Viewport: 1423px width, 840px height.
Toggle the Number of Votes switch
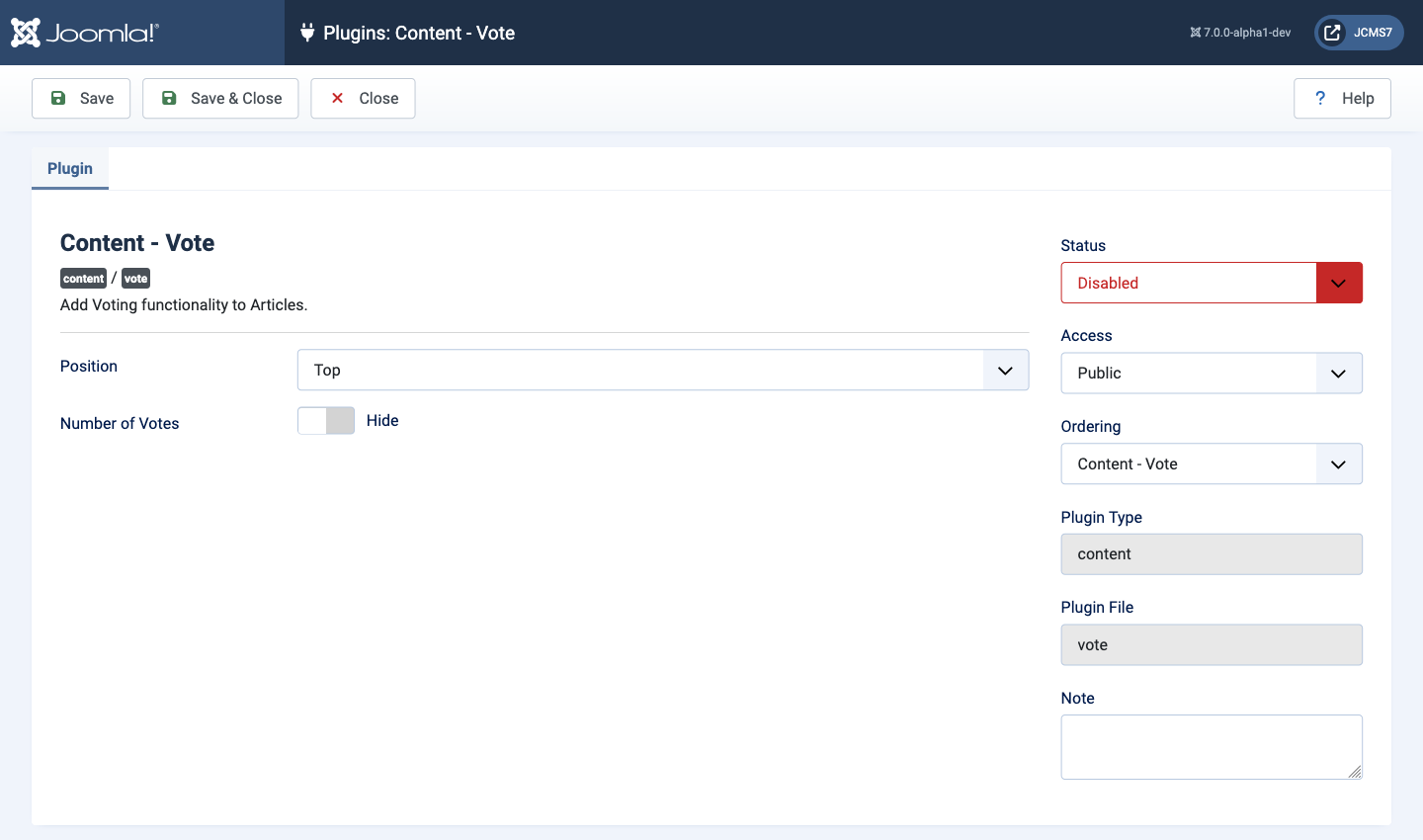(326, 421)
